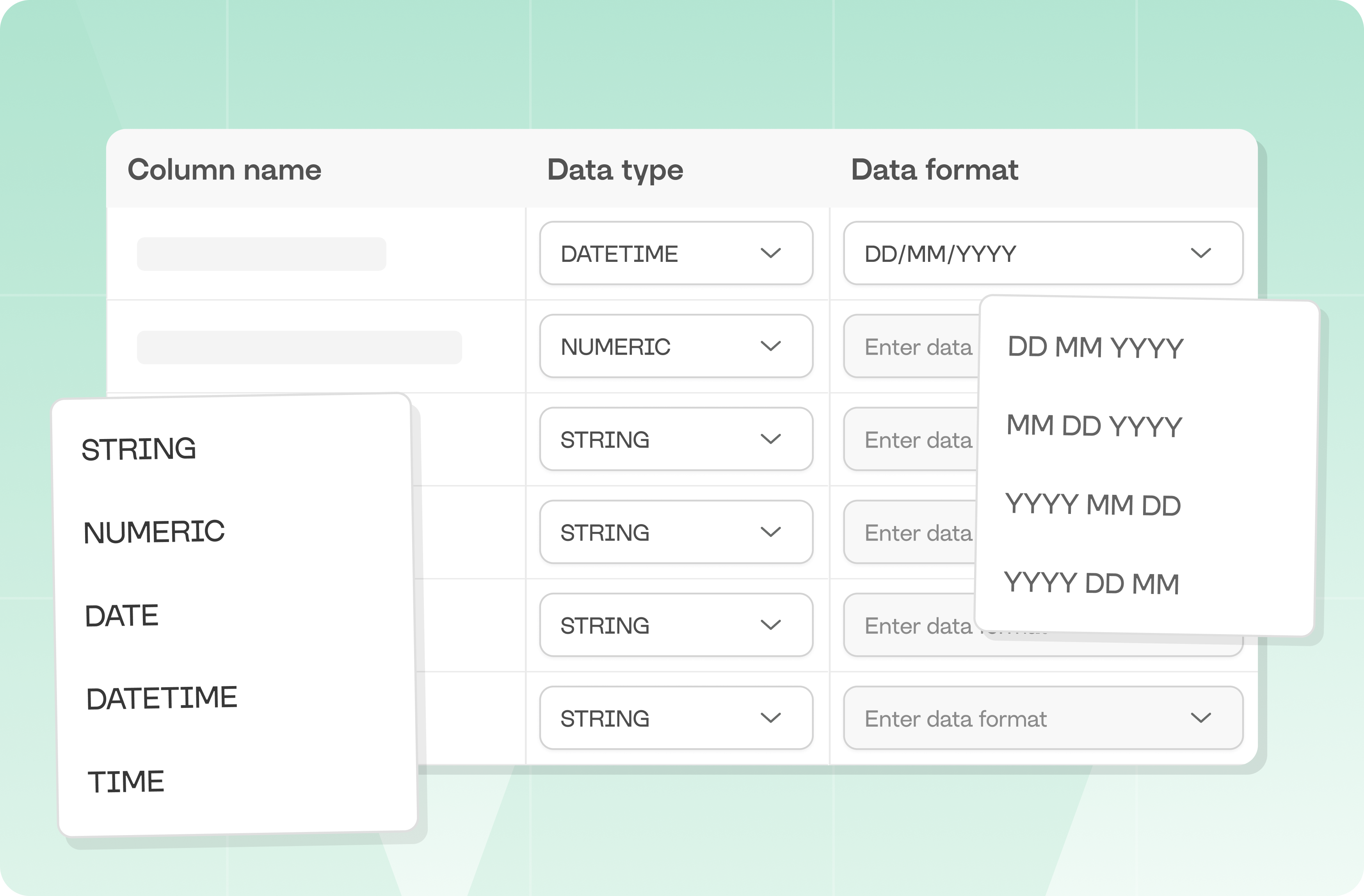Select YYYY DD MM format option

point(1091,584)
